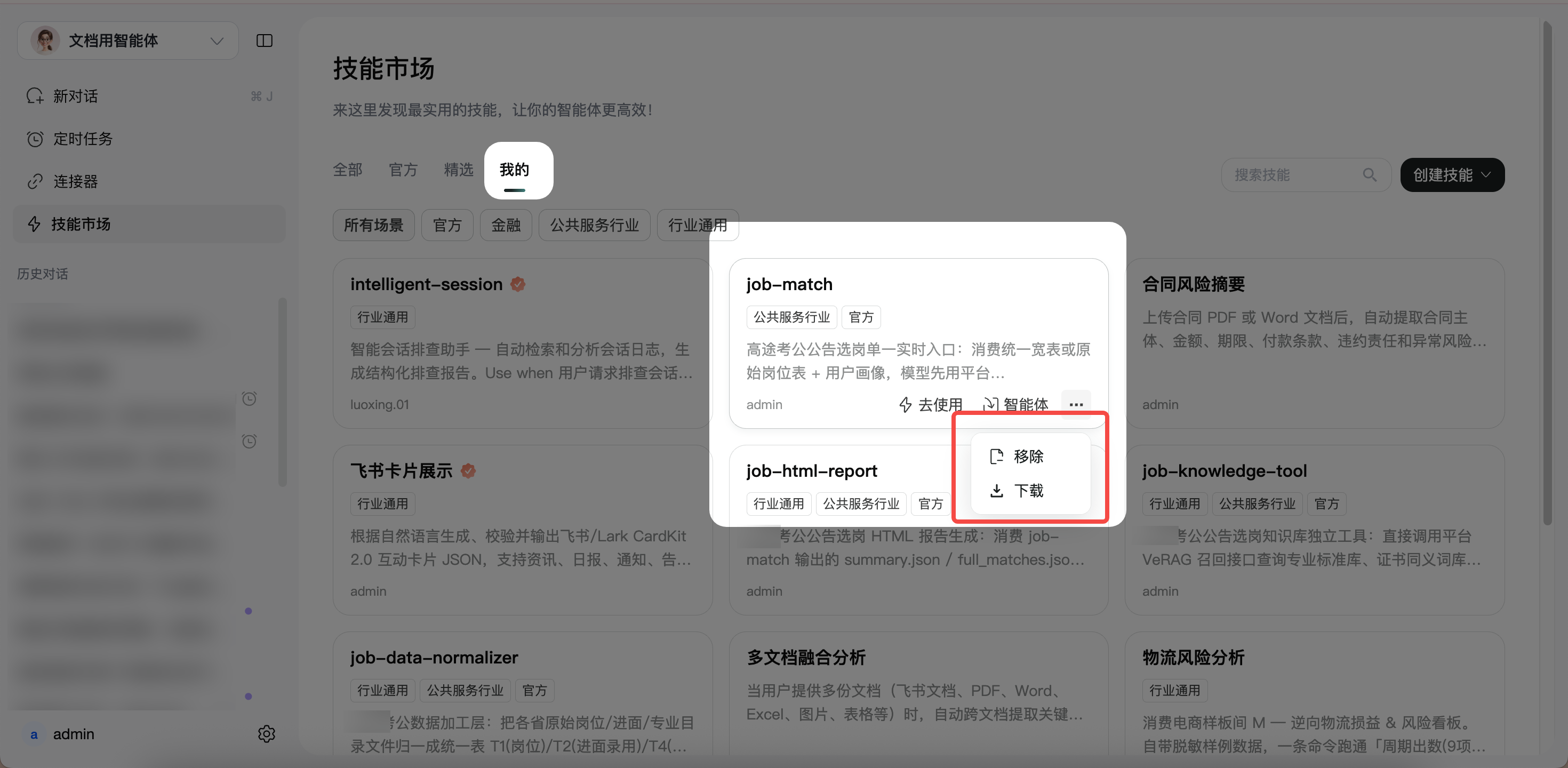
Task: Filter by 金融 scene chip
Action: 506,225
